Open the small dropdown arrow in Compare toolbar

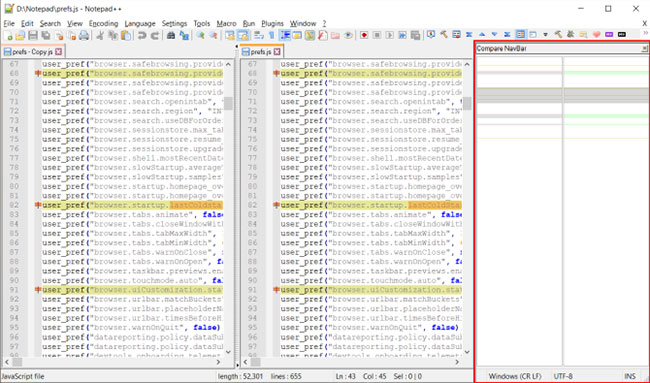click(546, 35)
